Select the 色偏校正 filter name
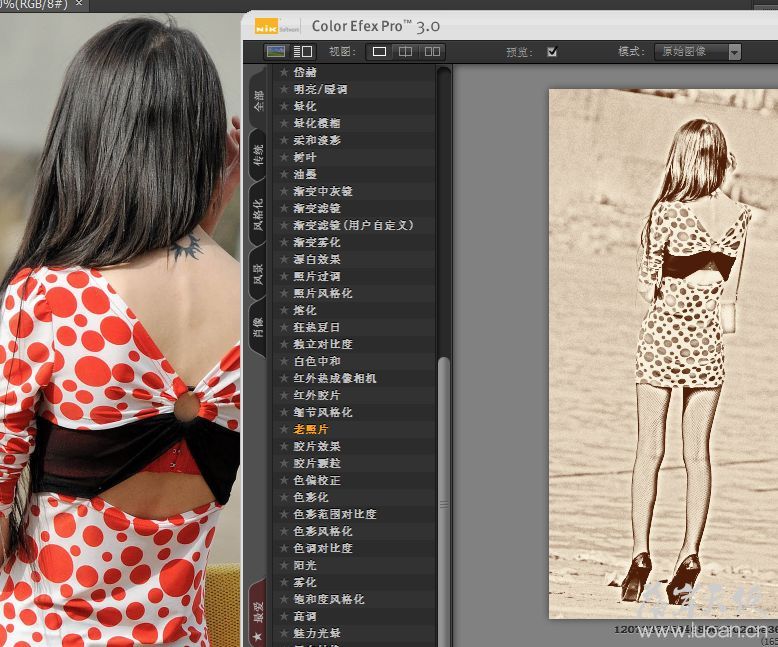This screenshot has height=647, width=778. tap(317, 480)
